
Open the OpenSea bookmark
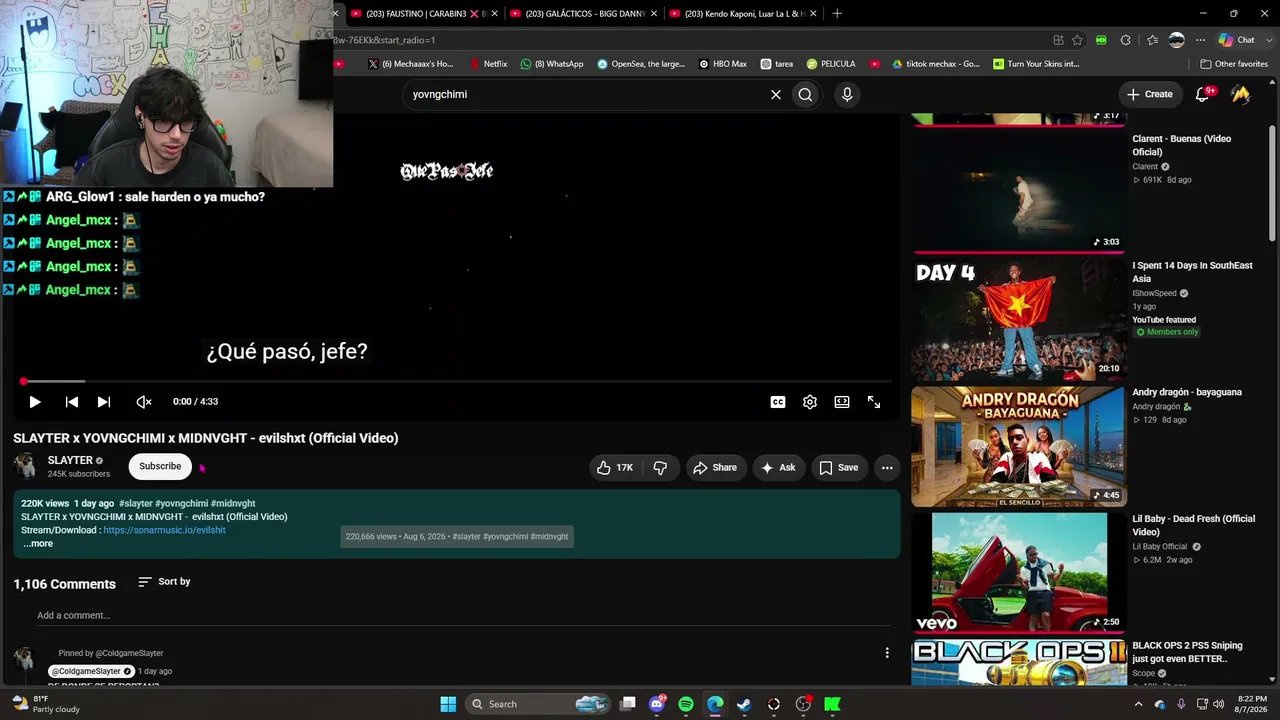click(641, 64)
